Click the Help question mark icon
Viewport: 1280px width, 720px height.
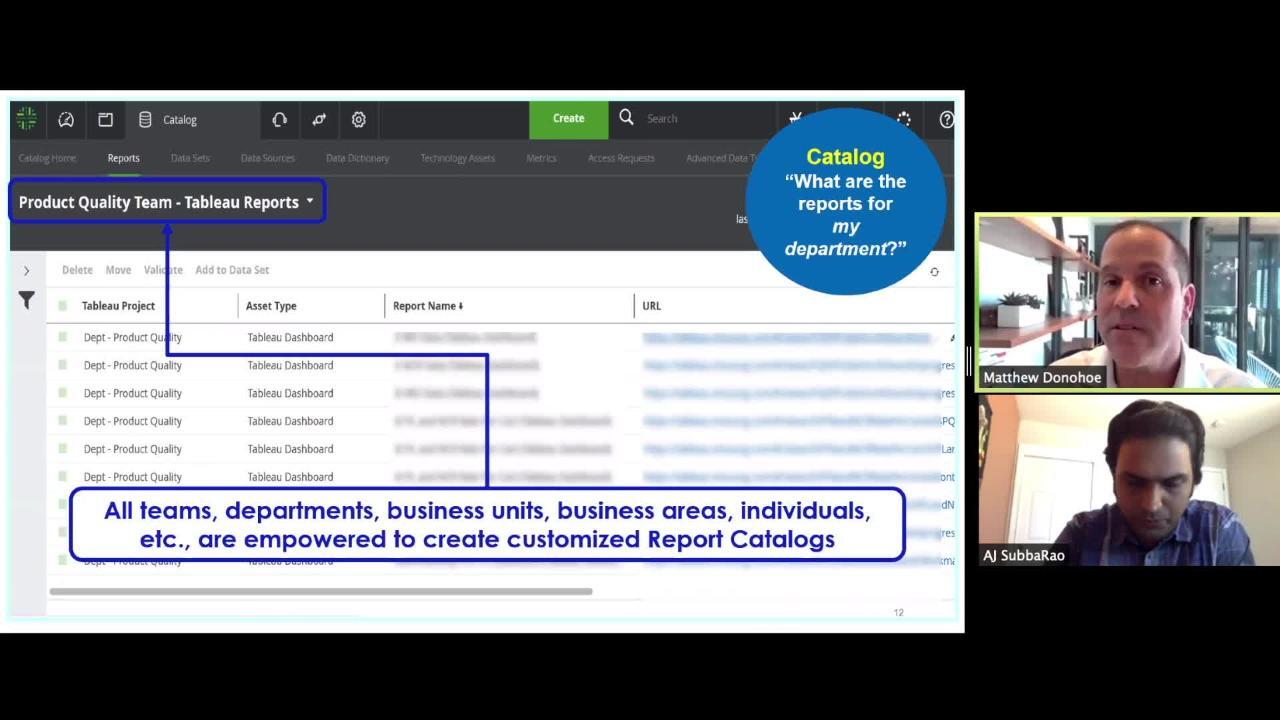click(x=946, y=119)
